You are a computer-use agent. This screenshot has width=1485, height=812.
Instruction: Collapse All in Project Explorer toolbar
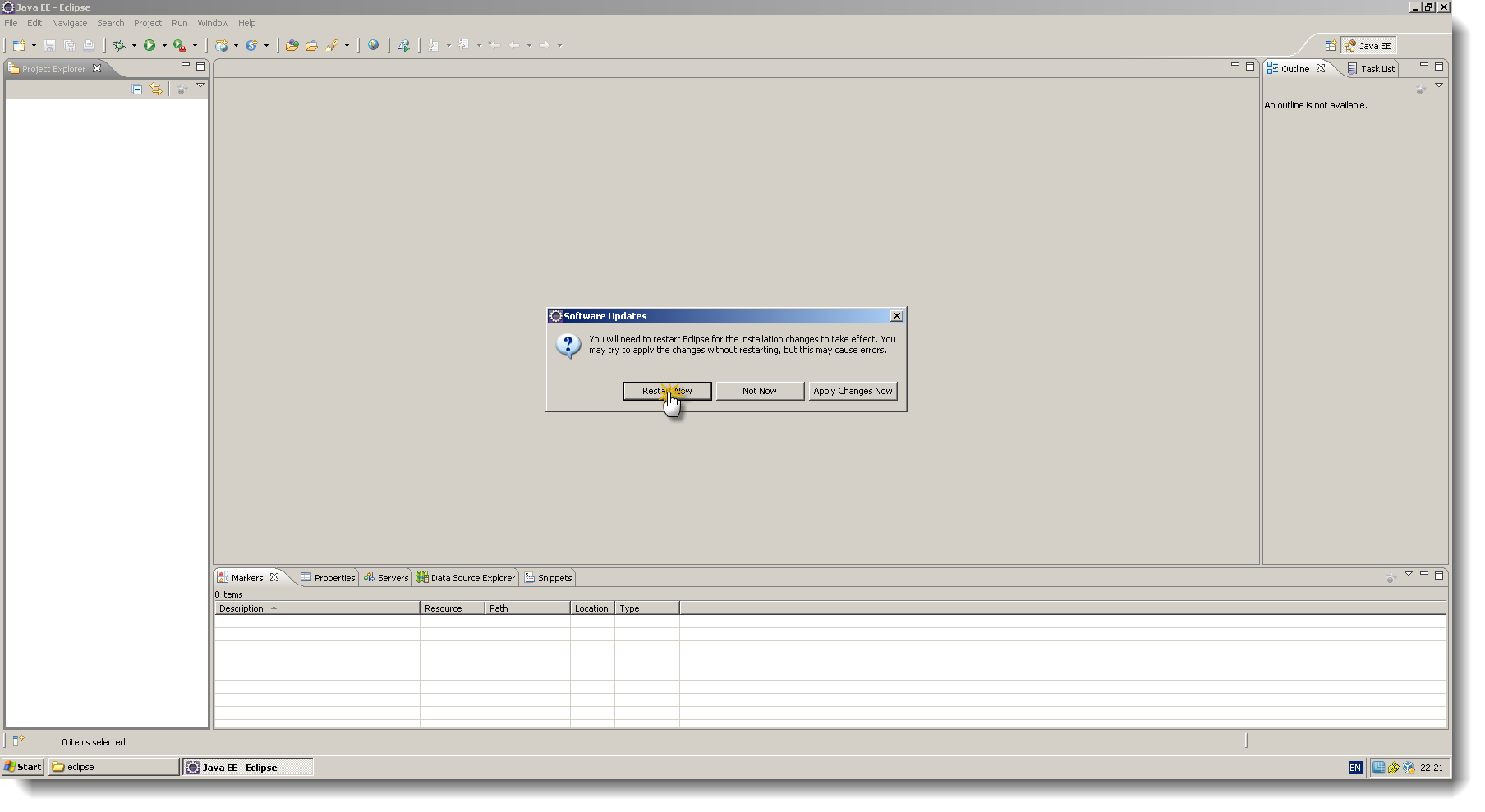[x=136, y=89]
